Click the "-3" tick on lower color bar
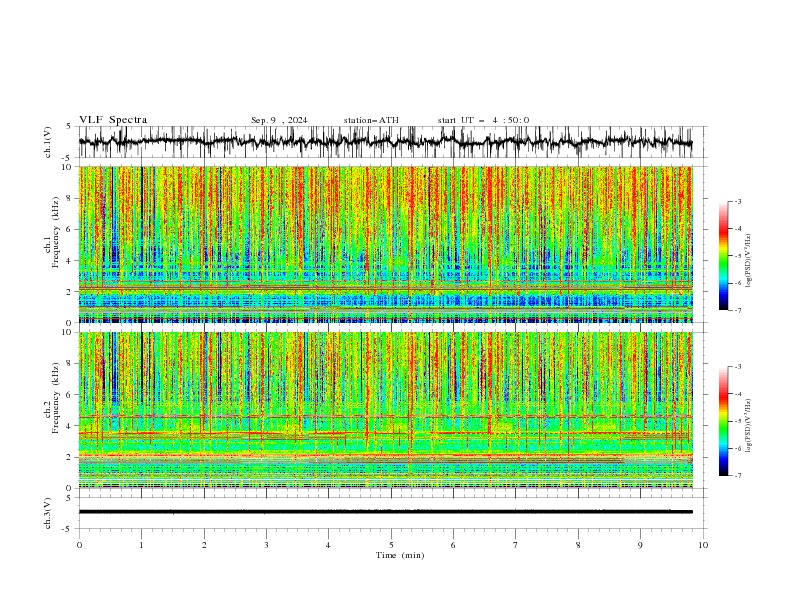The width and height of the screenshot is (792, 612). [x=738, y=367]
